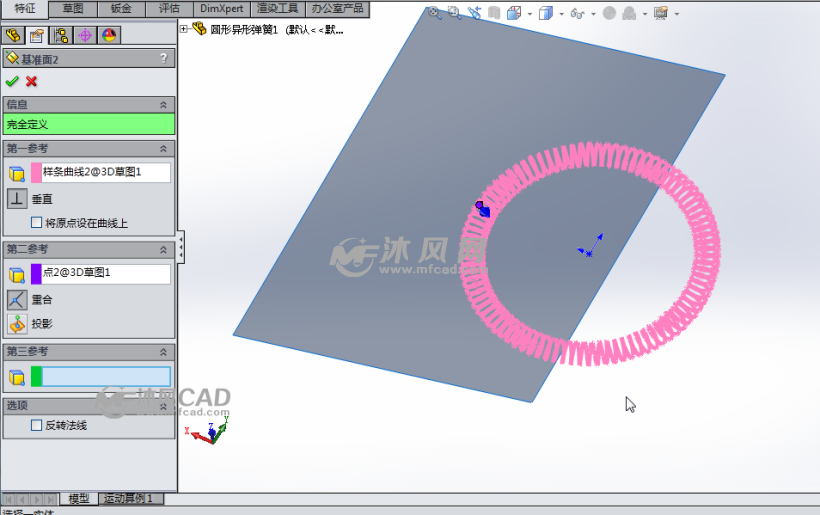Viewport: 820px width, 515px height.
Task: Expand the 圆形异形弹簧1 tree node
Action: coord(184,29)
